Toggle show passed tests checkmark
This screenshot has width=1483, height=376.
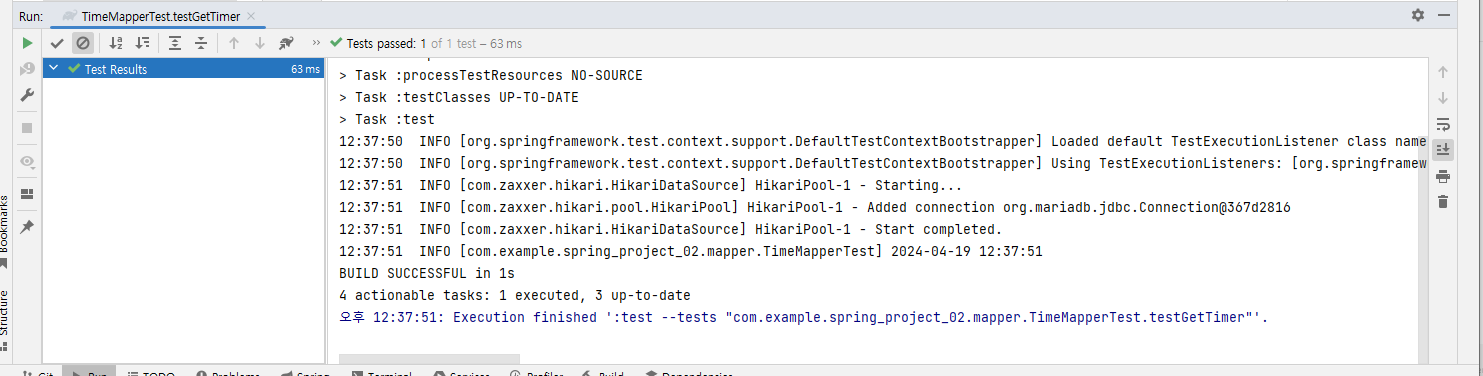click(57, 43)
